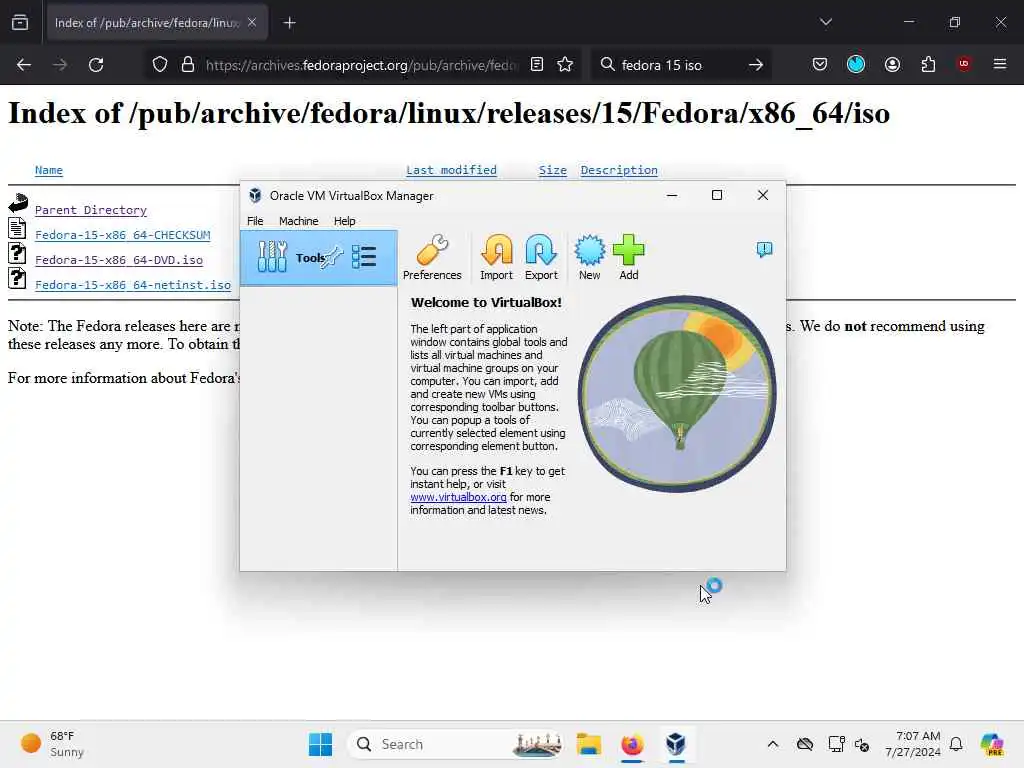Open Firefox View icon at top left
This screenshot has height=768, width=1024.
[20, 23]
